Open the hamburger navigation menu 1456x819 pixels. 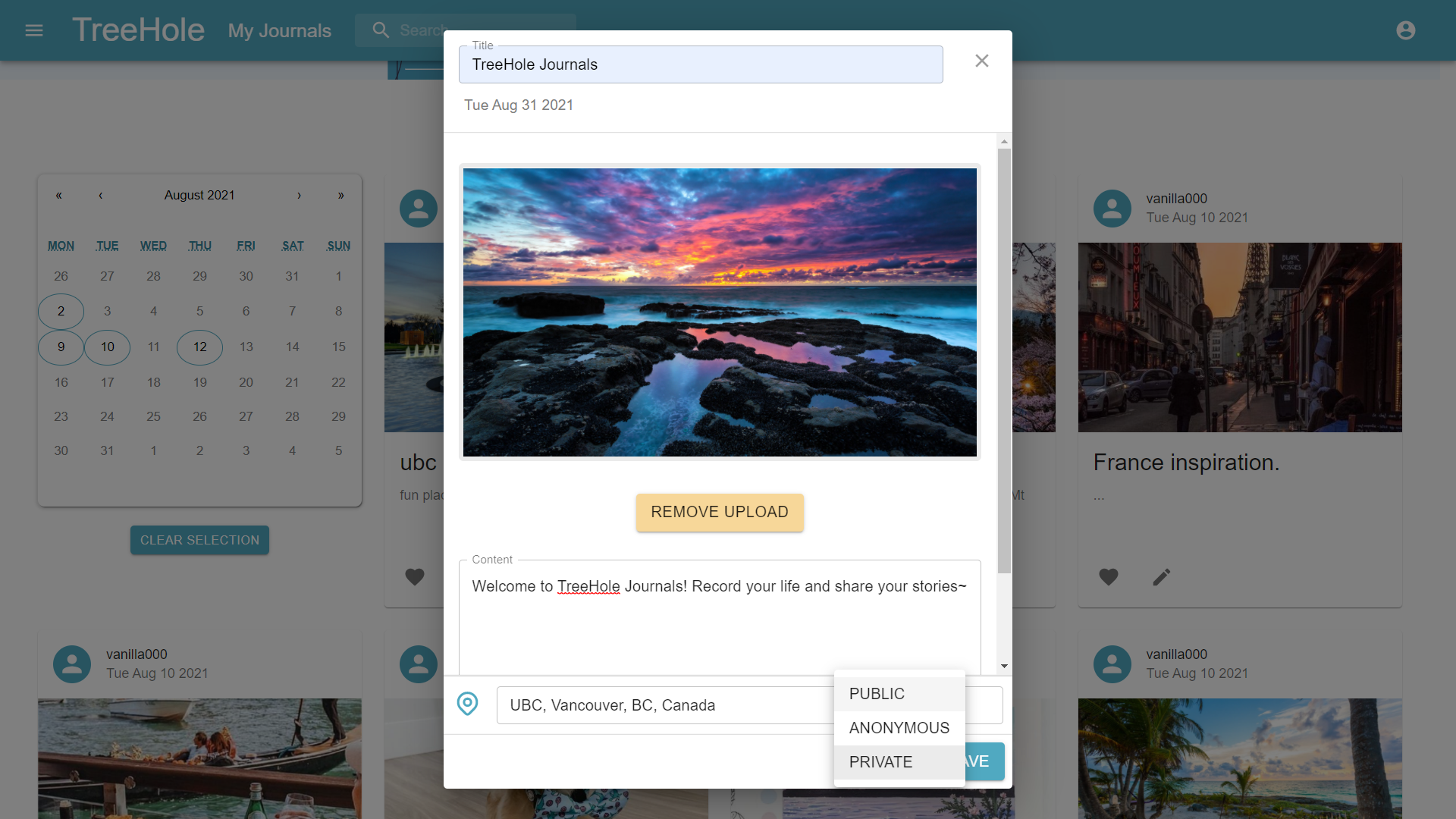[34, 30]
